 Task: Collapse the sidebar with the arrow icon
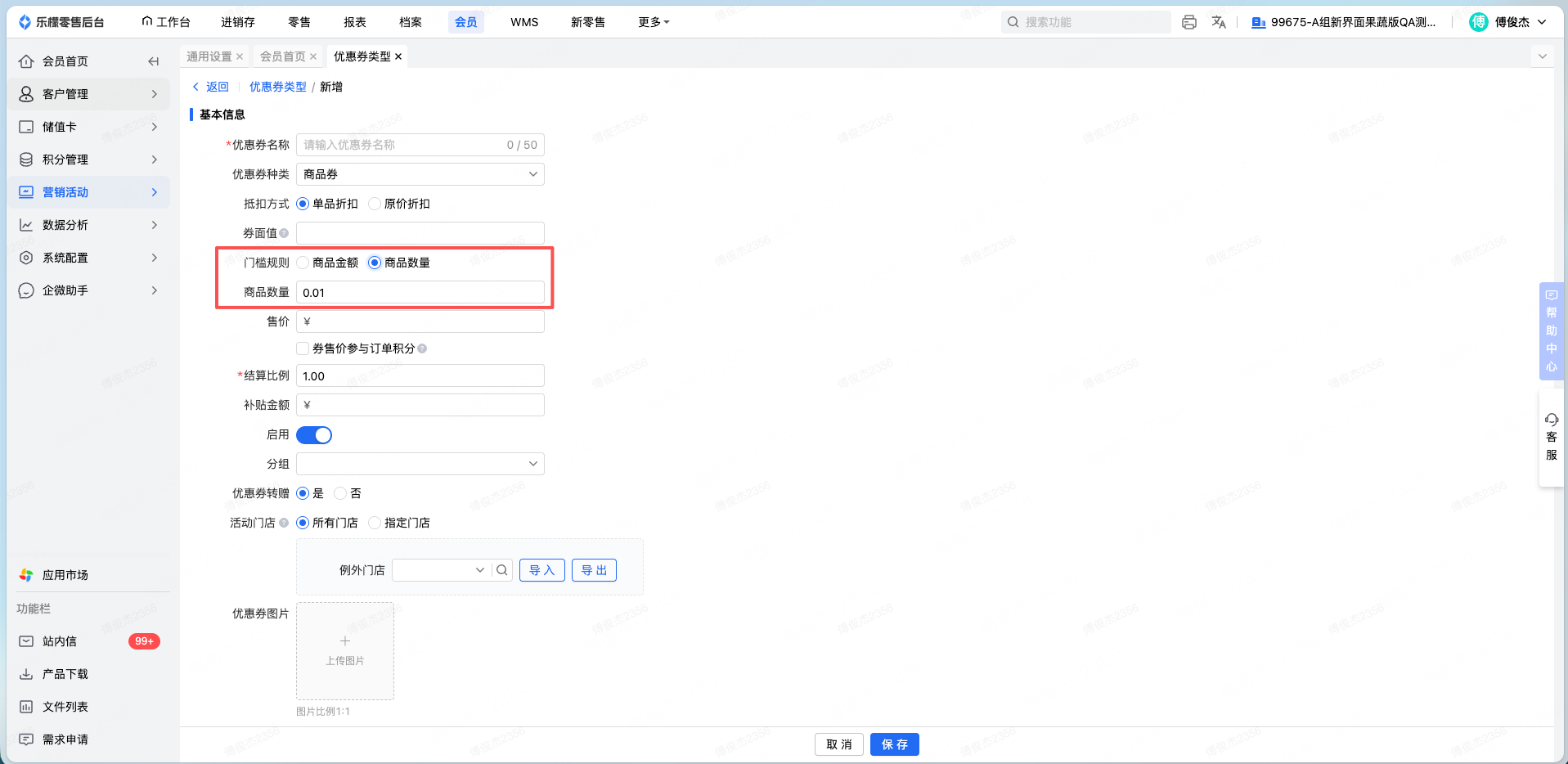click(x=153, y=61)
